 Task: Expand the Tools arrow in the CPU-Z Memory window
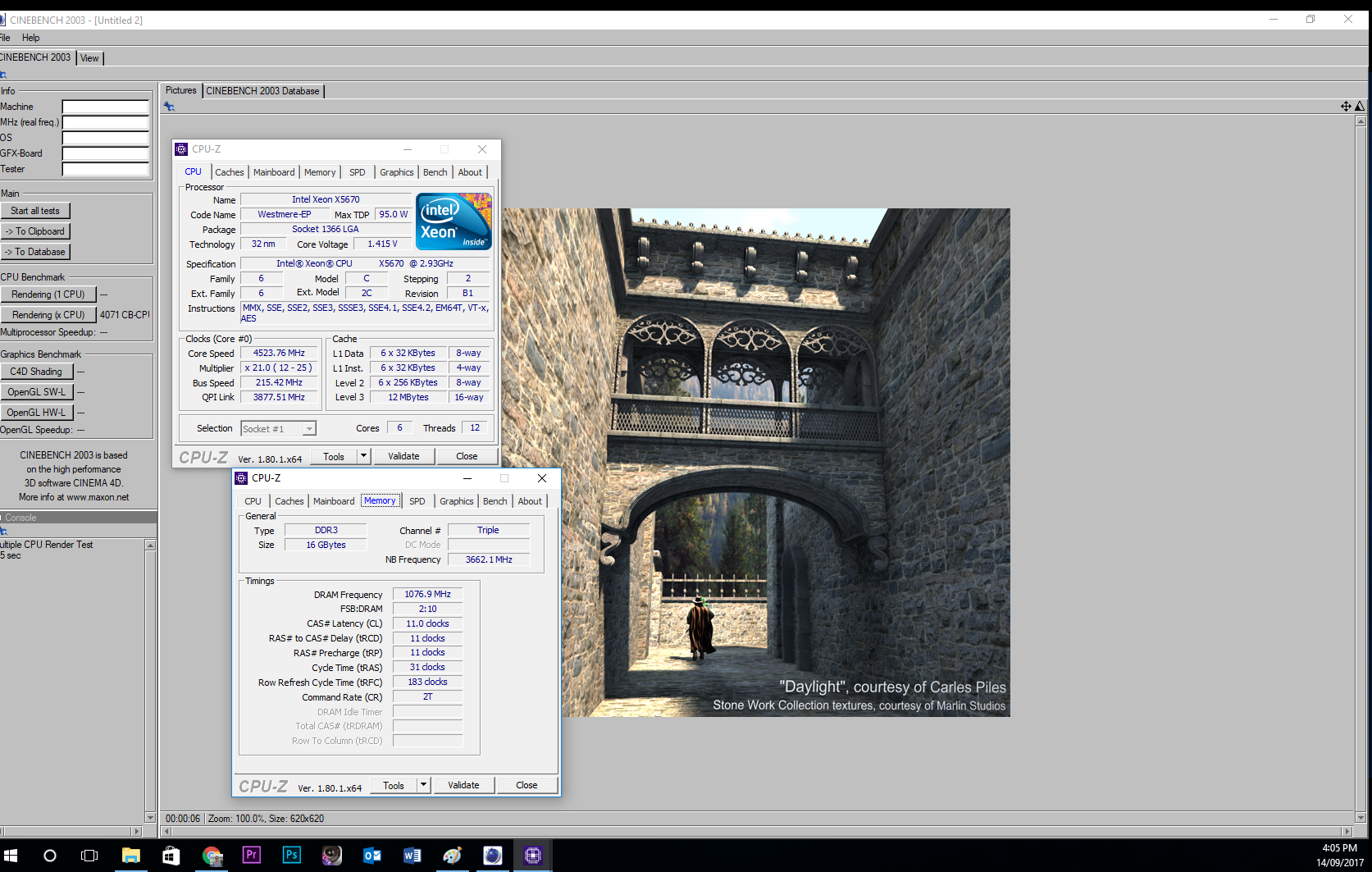(x=424, y=785)
